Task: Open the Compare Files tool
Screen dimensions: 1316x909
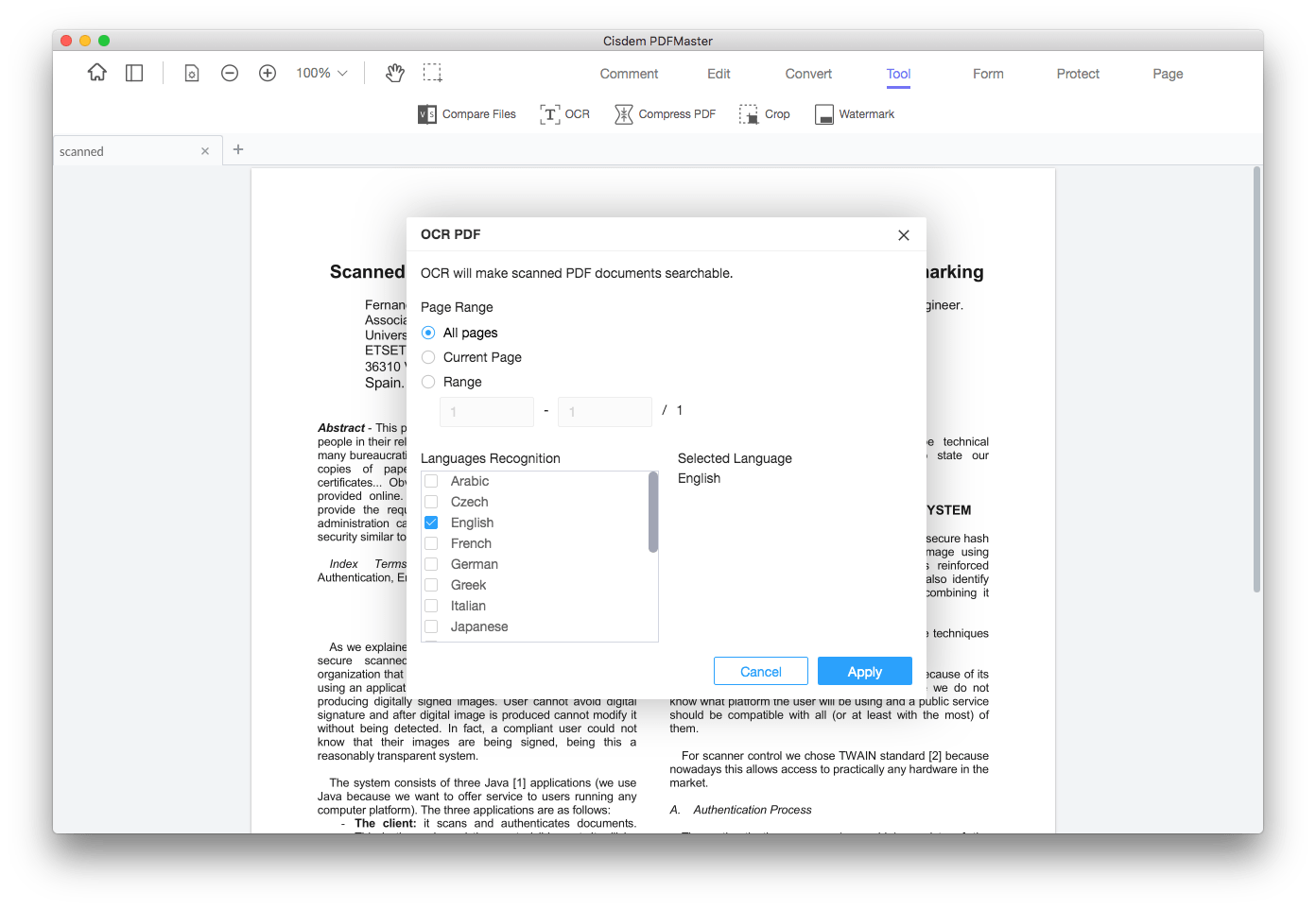Action: click(x=467, y=114)
